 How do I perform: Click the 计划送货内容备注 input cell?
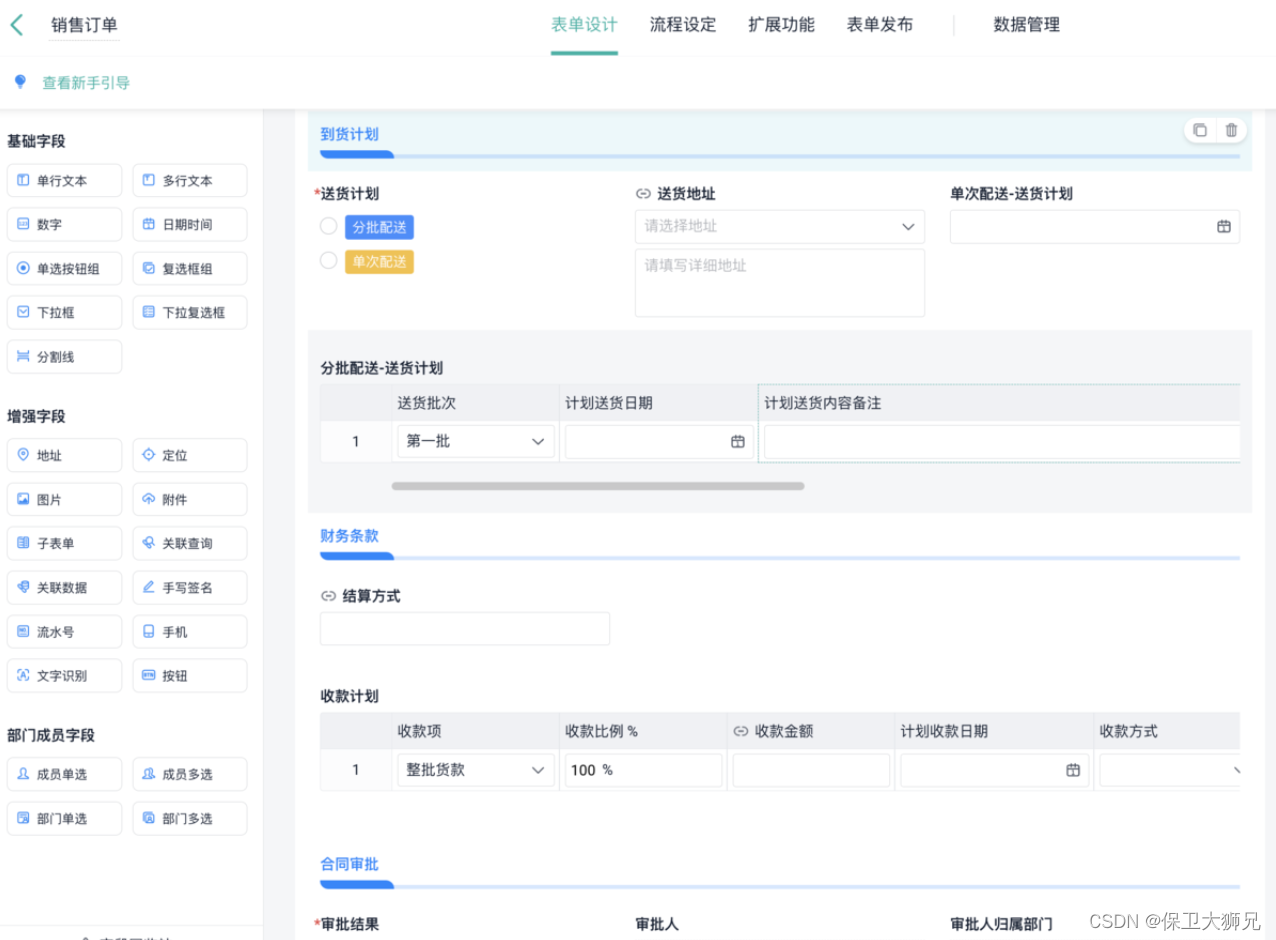(x=1002, y=441)
